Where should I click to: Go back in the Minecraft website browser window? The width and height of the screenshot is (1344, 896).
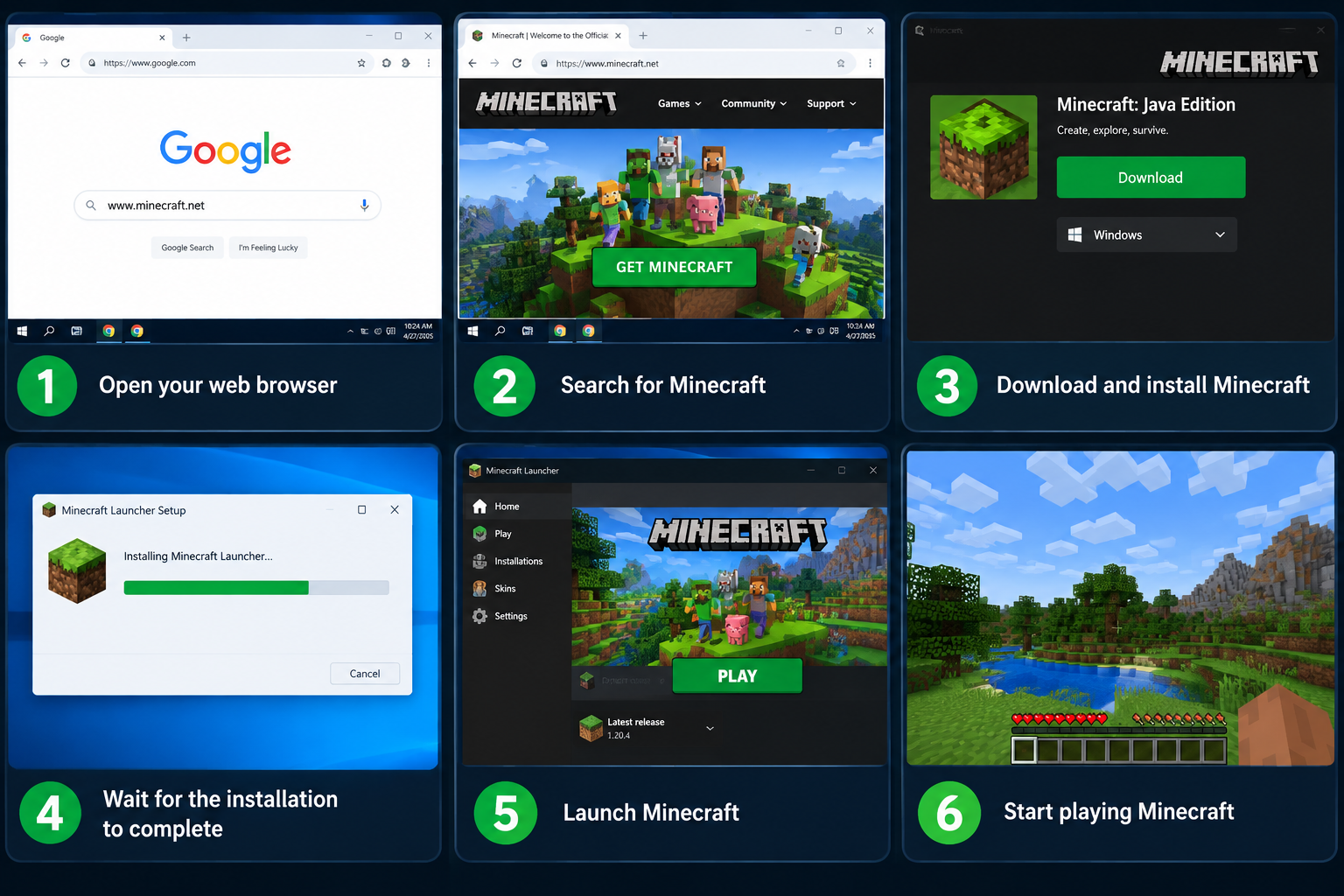tap(472, 63)
